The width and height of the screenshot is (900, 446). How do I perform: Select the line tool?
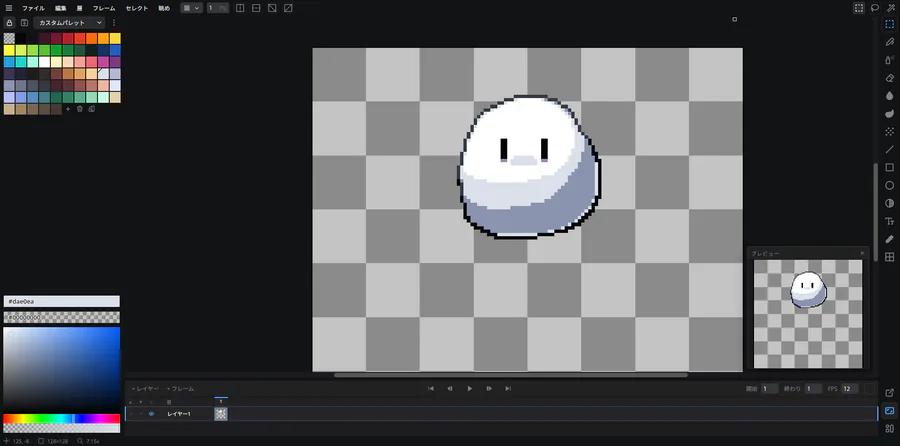click(x=890, y=149)
